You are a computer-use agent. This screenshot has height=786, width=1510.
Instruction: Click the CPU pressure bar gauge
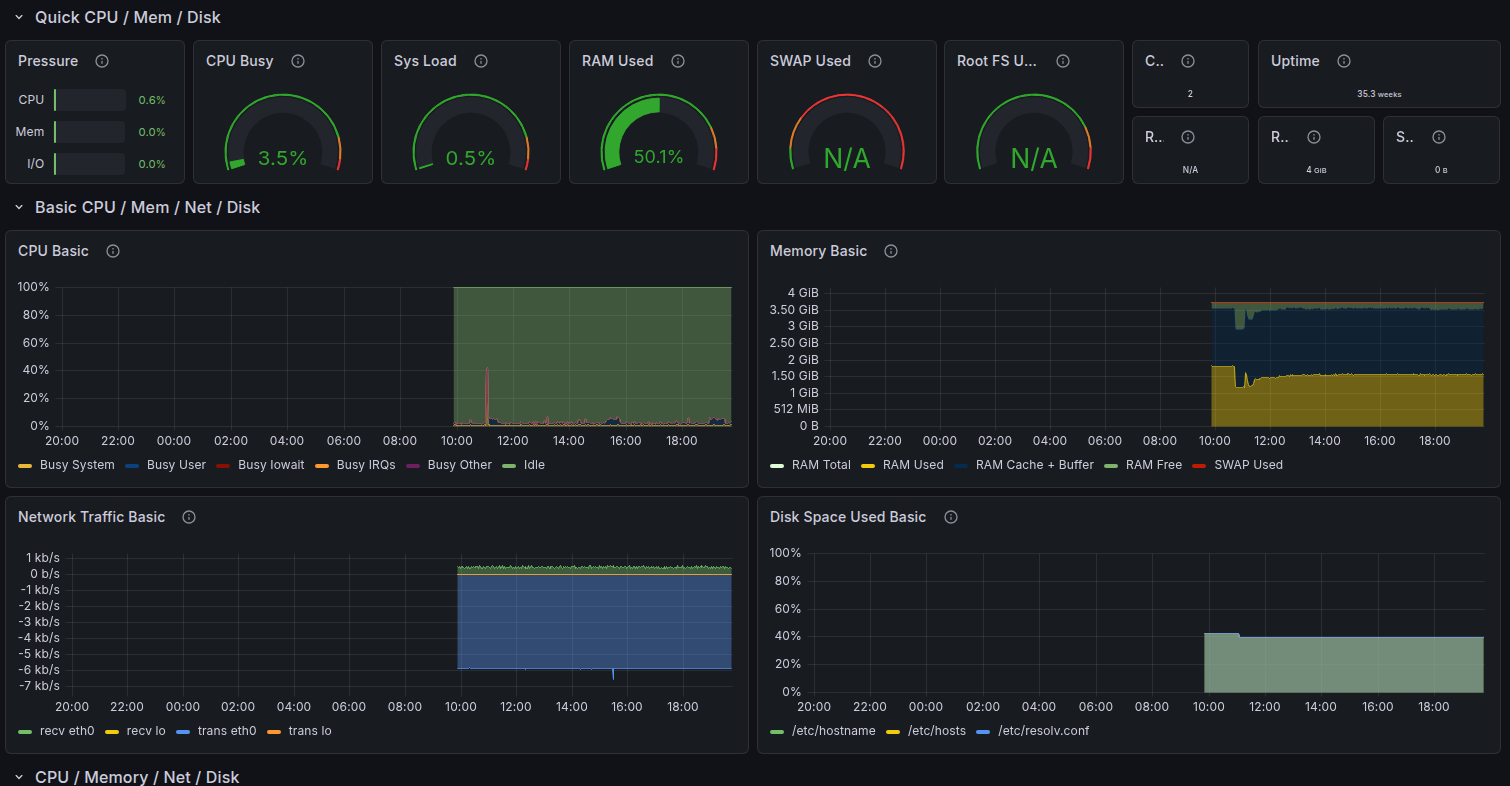pyautogui.click(x=90, y=100)
